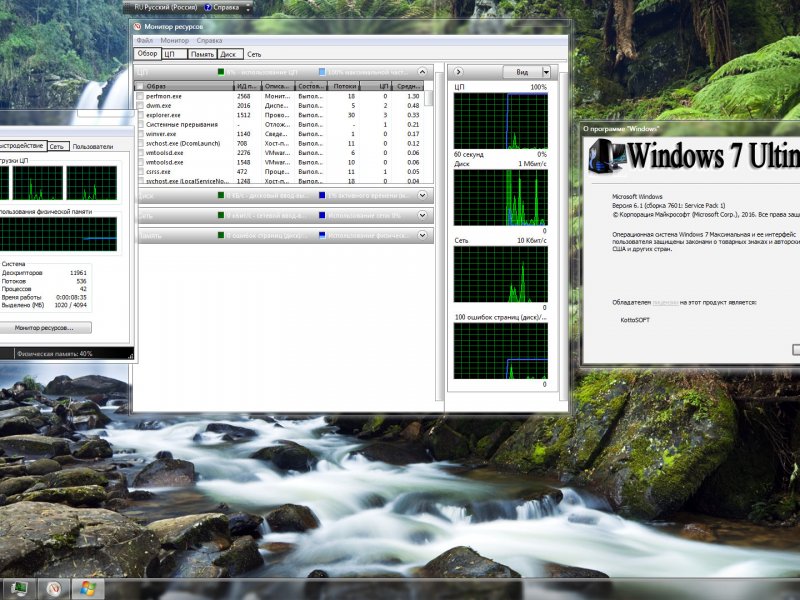Click the Диск activity graph

click(x=501, y=197)
